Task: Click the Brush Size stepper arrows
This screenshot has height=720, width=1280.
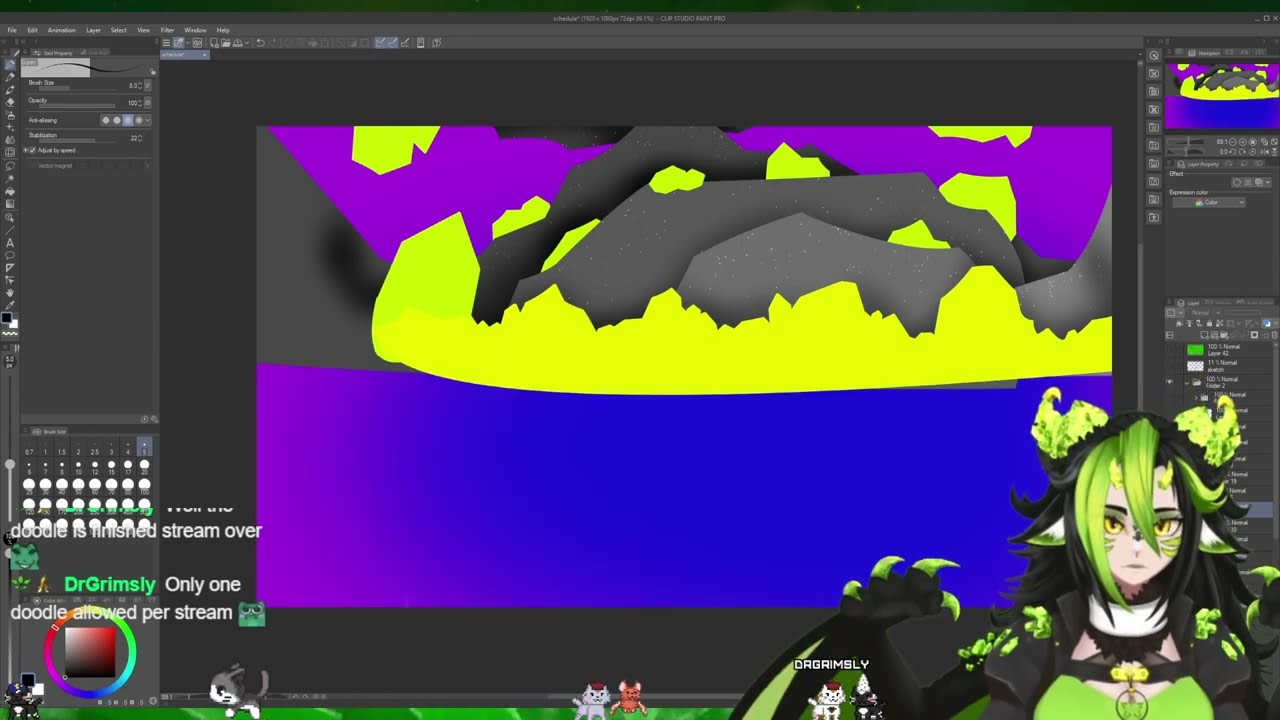Action: [x=140, y=85]
